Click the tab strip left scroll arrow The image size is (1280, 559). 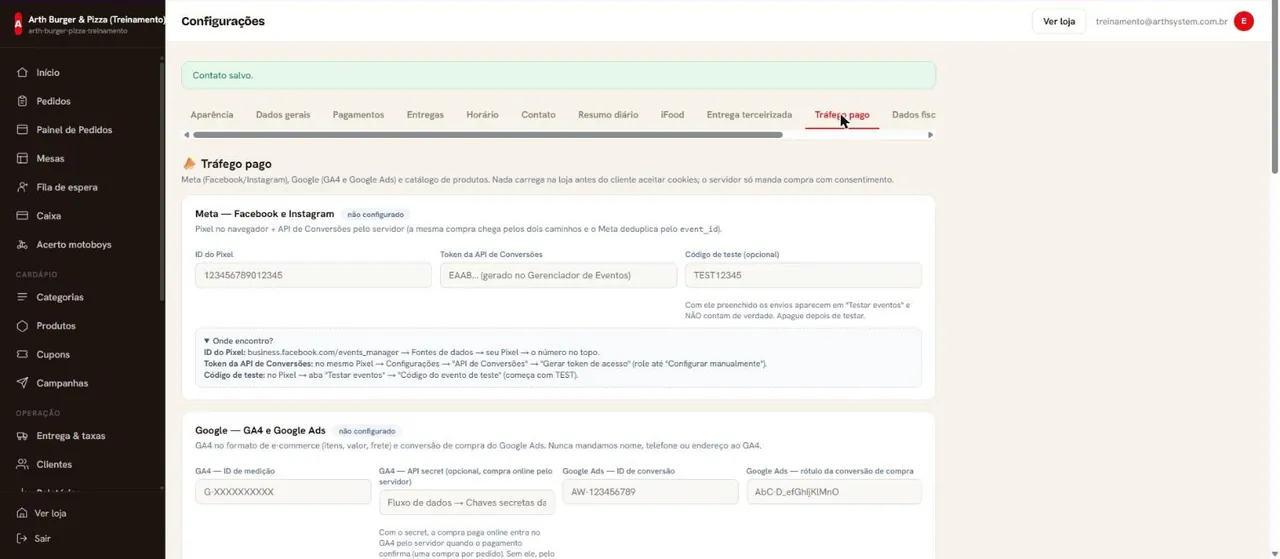click(186, 135)
